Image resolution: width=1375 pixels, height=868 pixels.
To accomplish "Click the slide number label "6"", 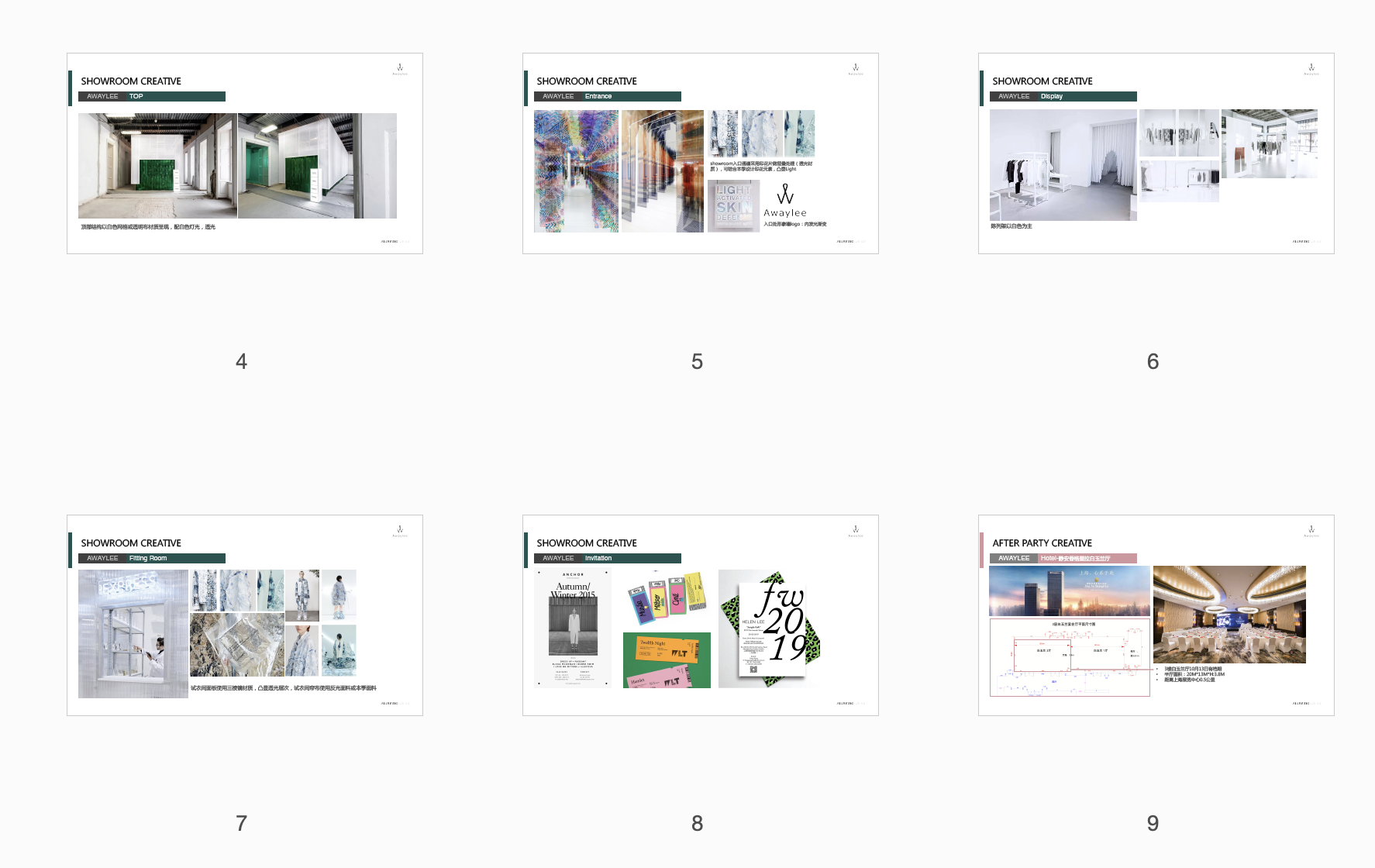I will 1153,361.
